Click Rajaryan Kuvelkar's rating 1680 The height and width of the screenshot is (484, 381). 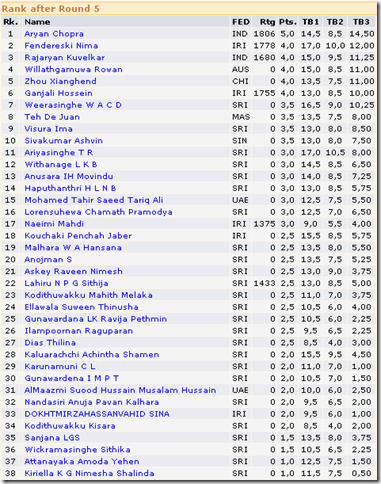tap(264, 58)
